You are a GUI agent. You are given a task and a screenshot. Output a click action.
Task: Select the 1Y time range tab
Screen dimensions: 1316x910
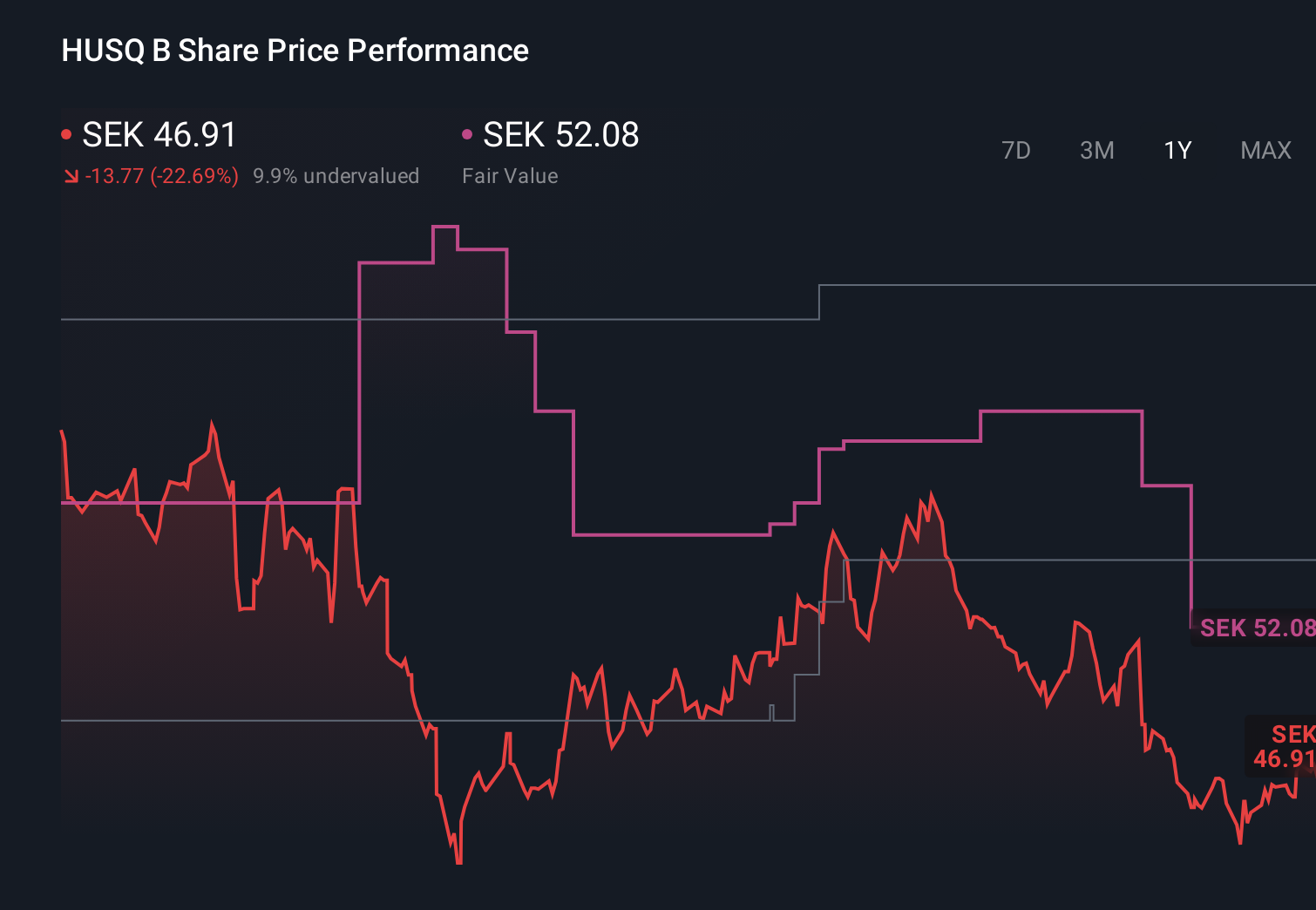[1177, 150]
